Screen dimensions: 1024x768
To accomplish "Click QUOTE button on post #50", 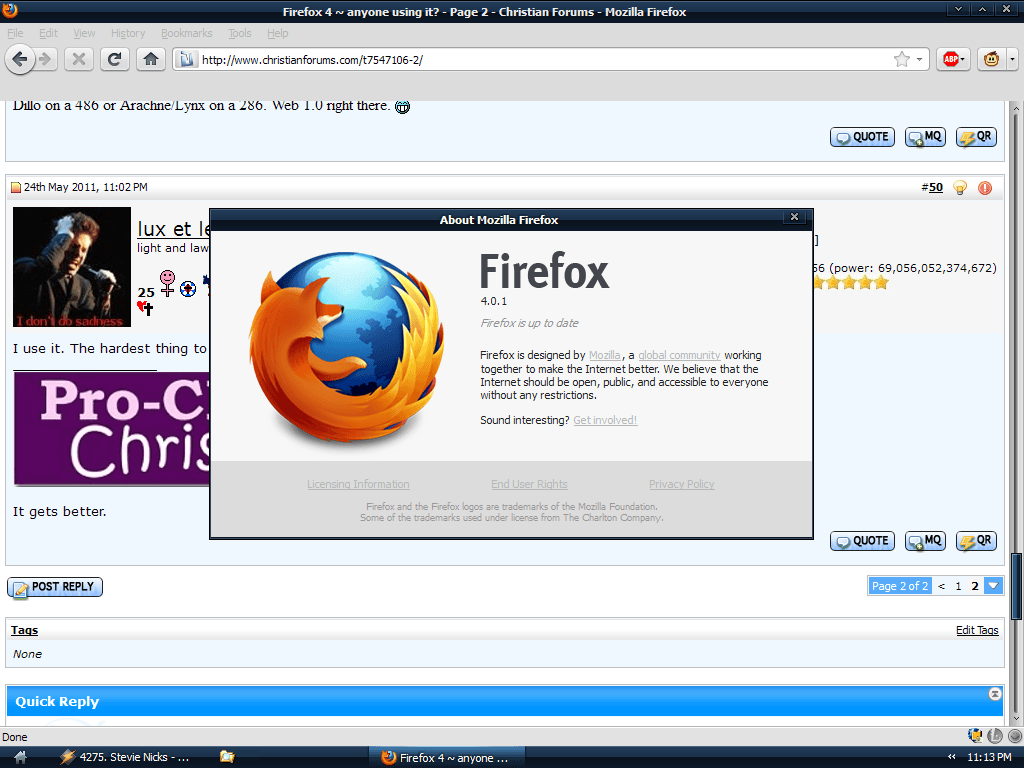I will 863,541.
